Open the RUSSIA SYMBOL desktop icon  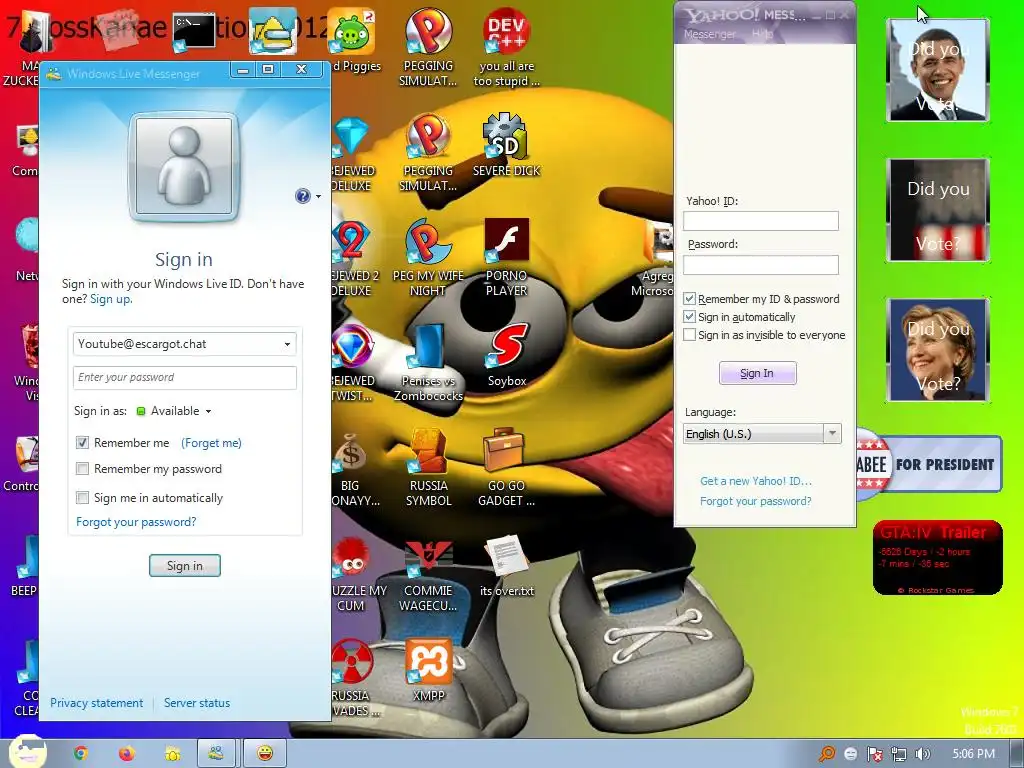[x=428, y=452]
